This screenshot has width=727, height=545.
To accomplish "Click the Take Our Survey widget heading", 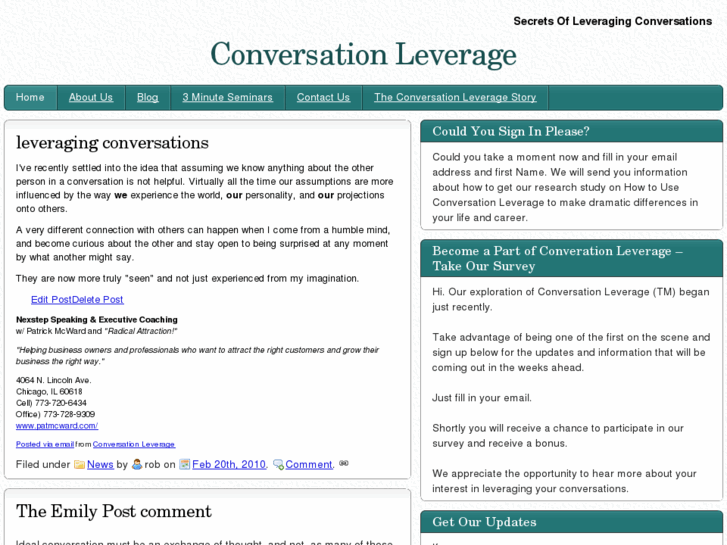I will pyautogui.click(x=557, y=258).
